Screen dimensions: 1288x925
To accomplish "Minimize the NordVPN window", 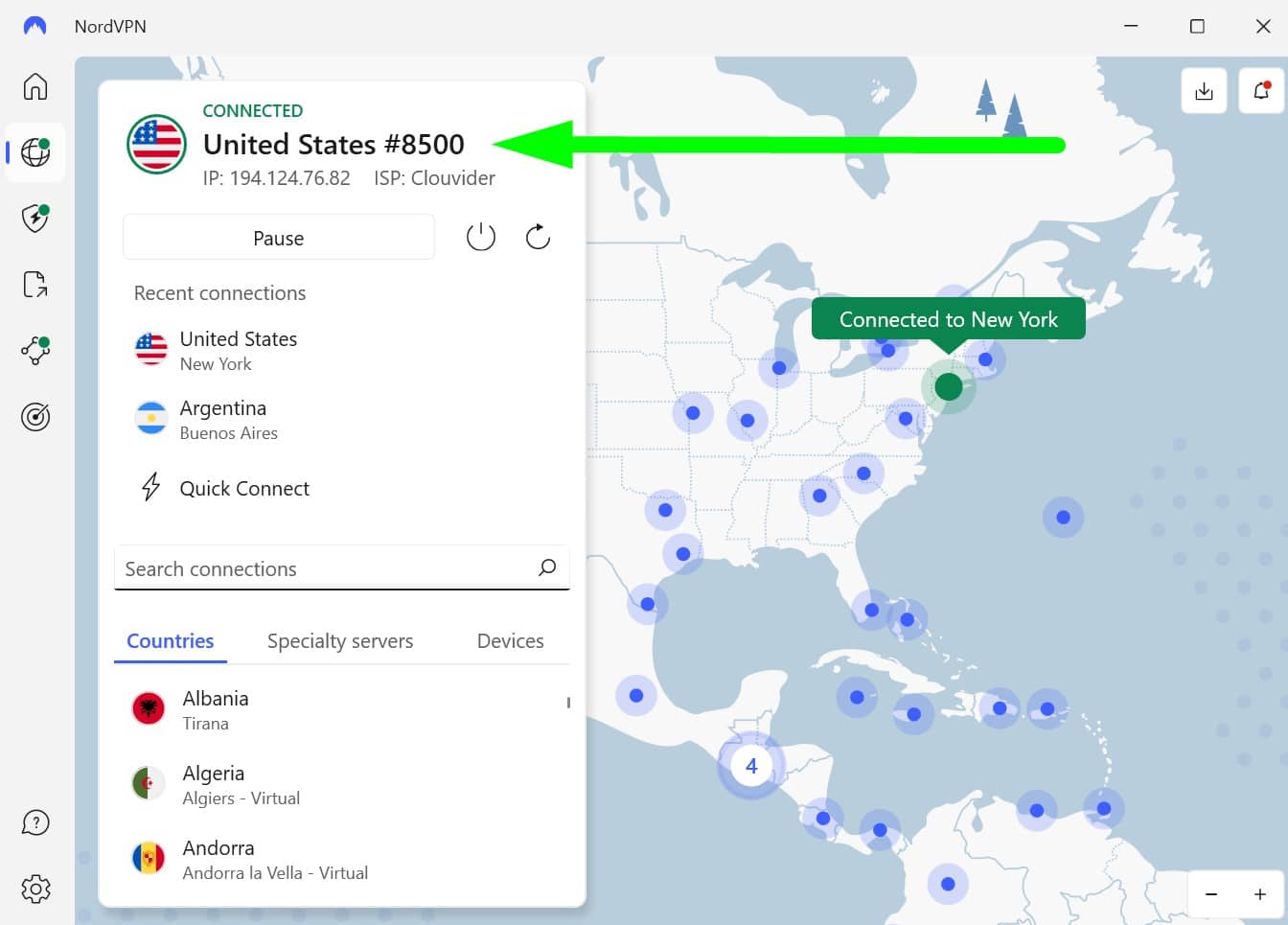I will (1131, 26).
